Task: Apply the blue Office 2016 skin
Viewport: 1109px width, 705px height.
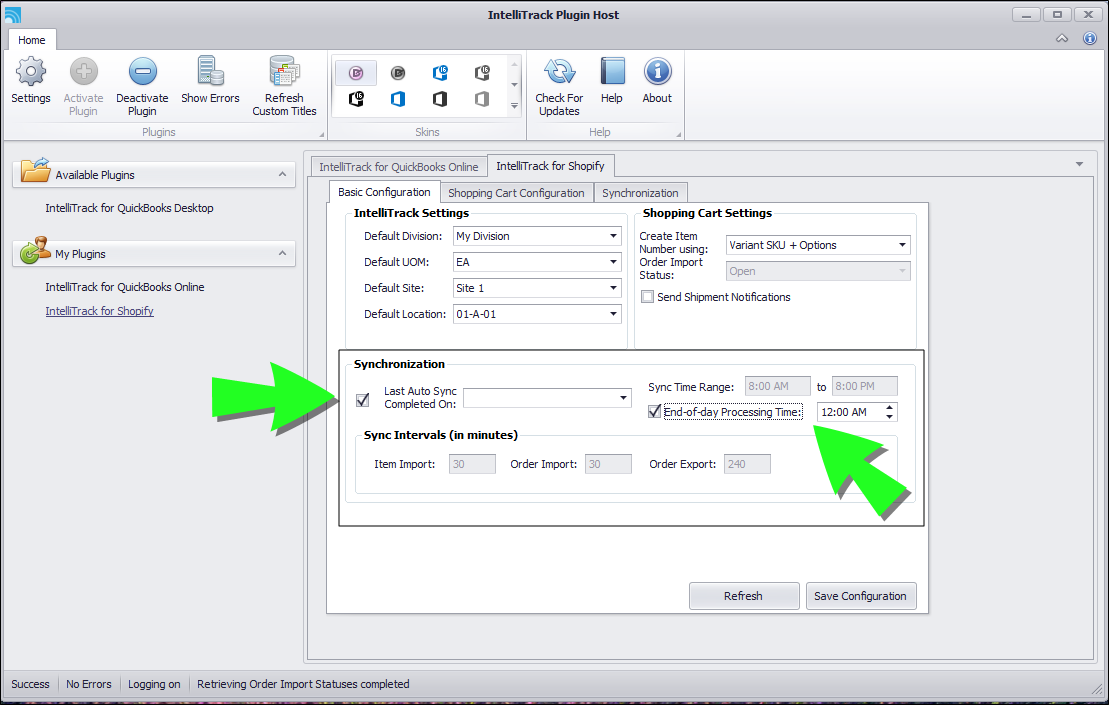Action: 440,72
